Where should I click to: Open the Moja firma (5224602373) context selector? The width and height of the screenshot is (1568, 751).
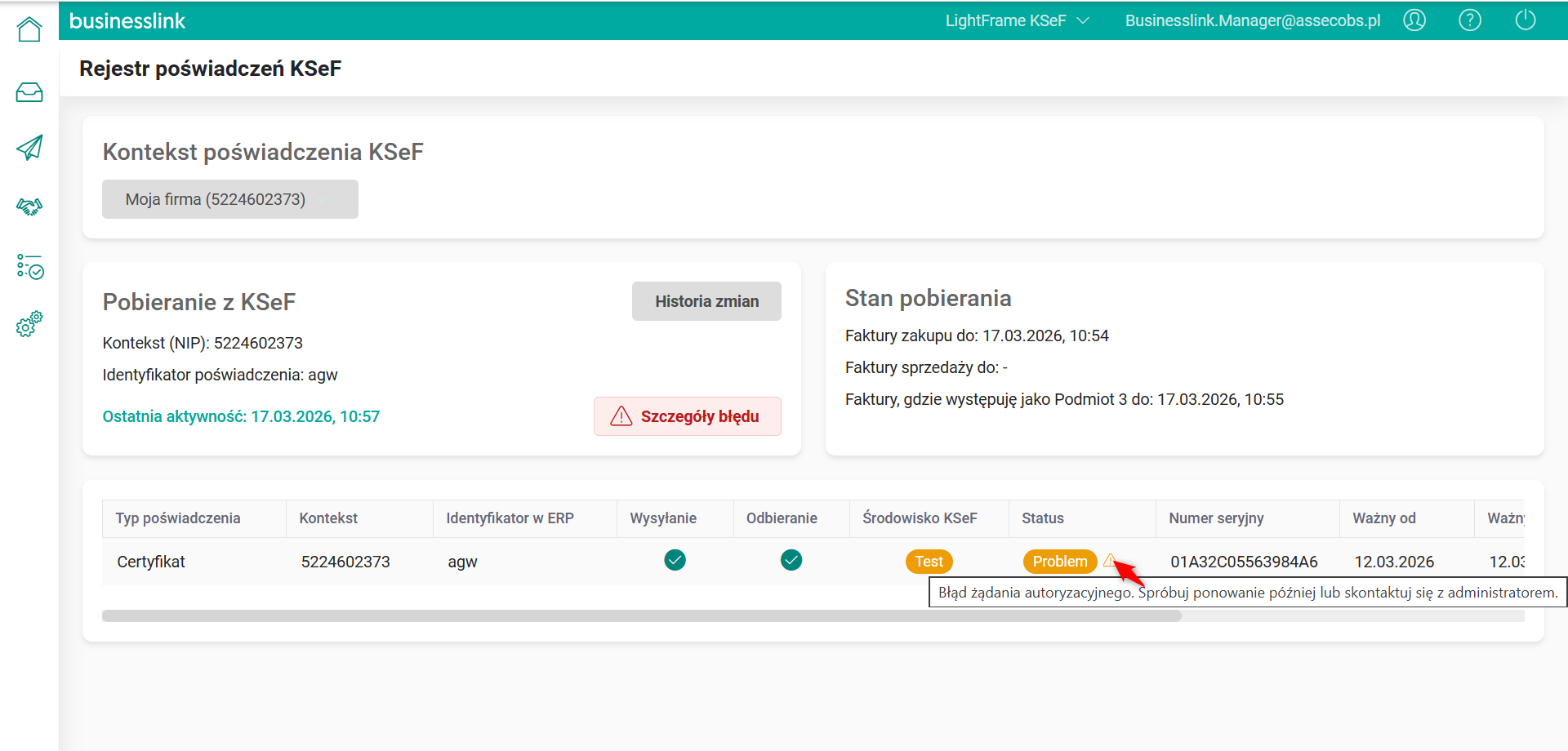[x=230, y=199]
